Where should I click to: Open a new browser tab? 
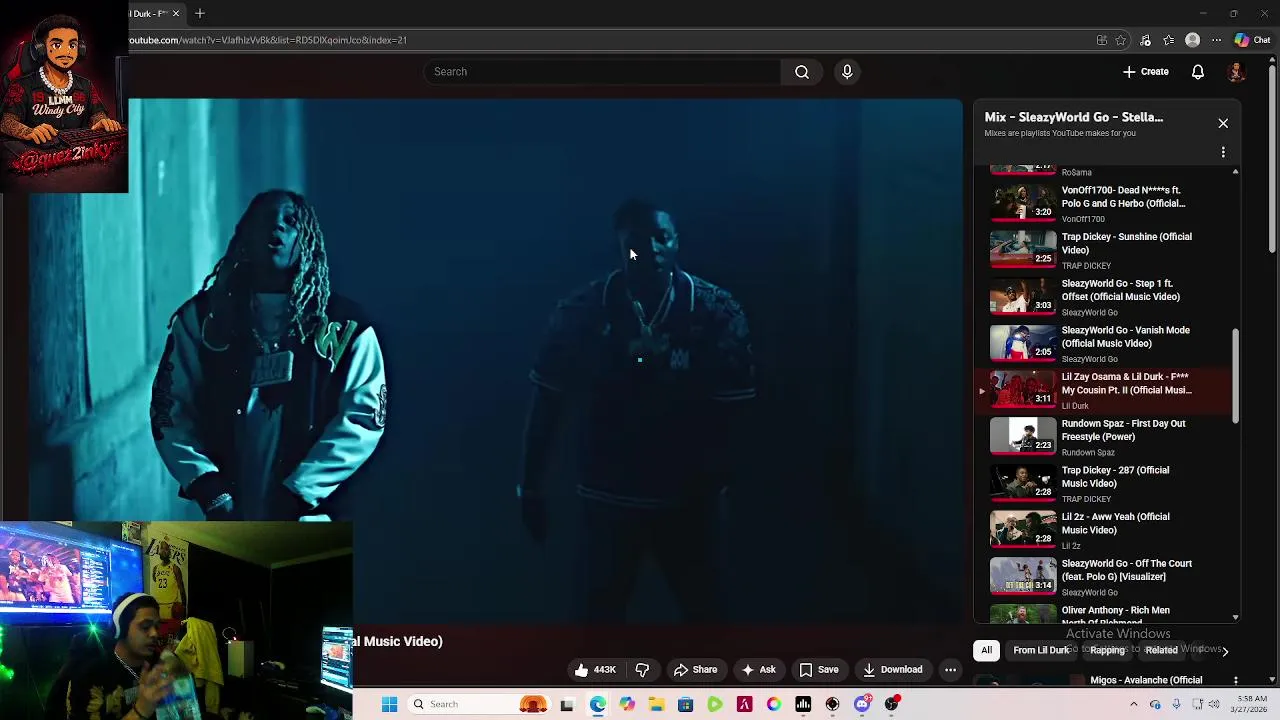tap(200, 14)
